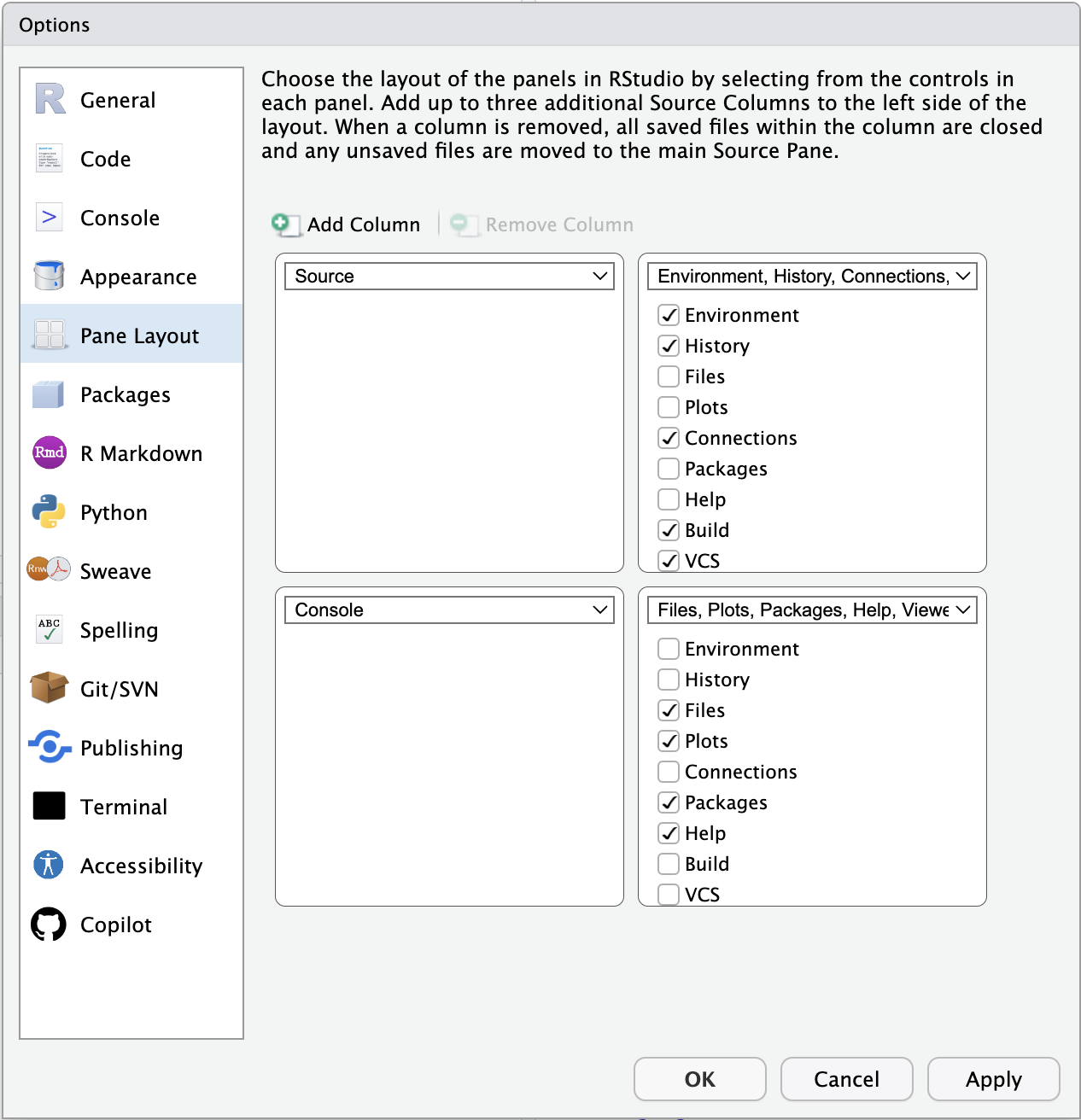Check Packages in the top-right pane
This screenshot has height=1120, width=1081.
coord(669,469)
